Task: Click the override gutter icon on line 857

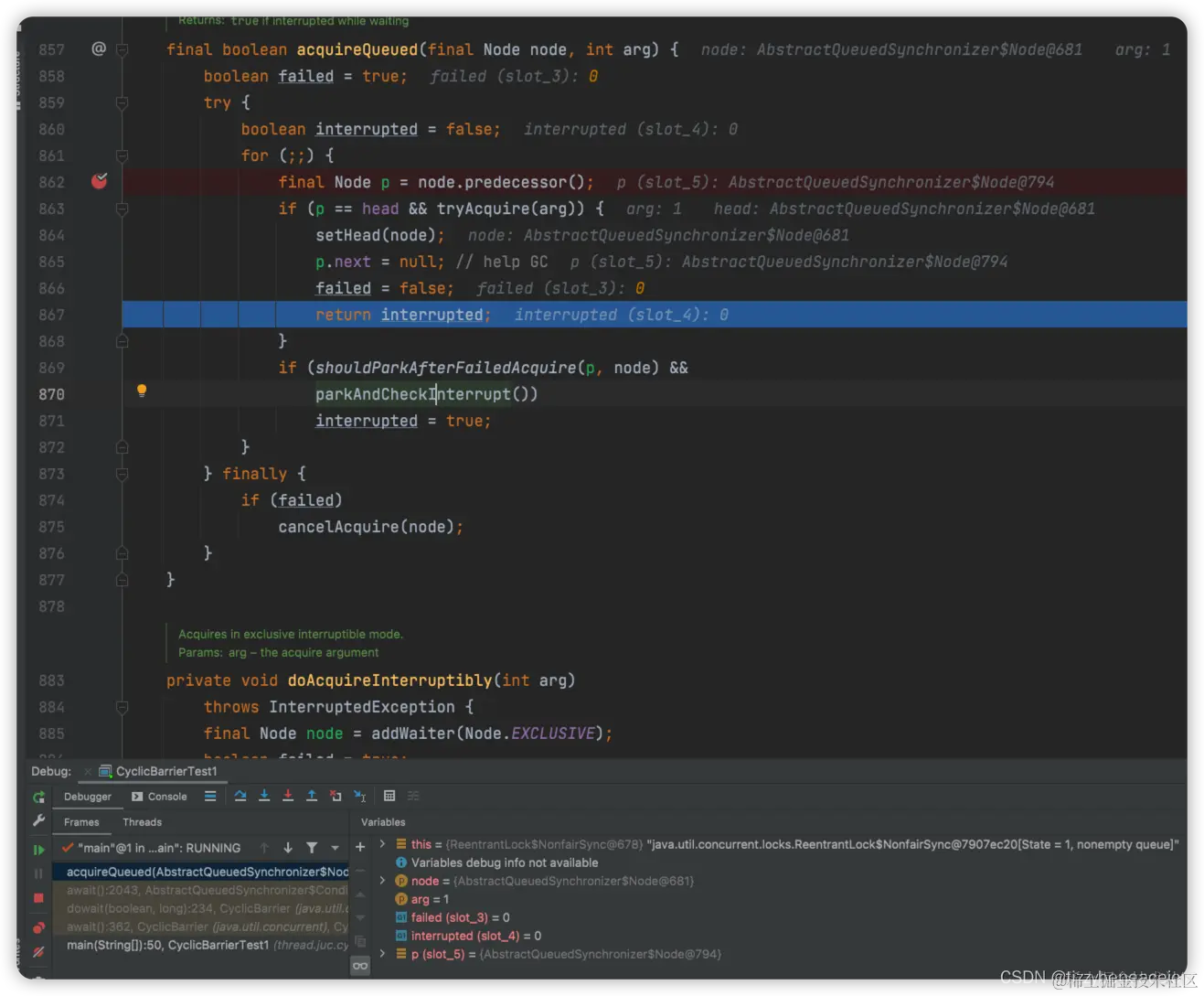Action: coord(99,48)
